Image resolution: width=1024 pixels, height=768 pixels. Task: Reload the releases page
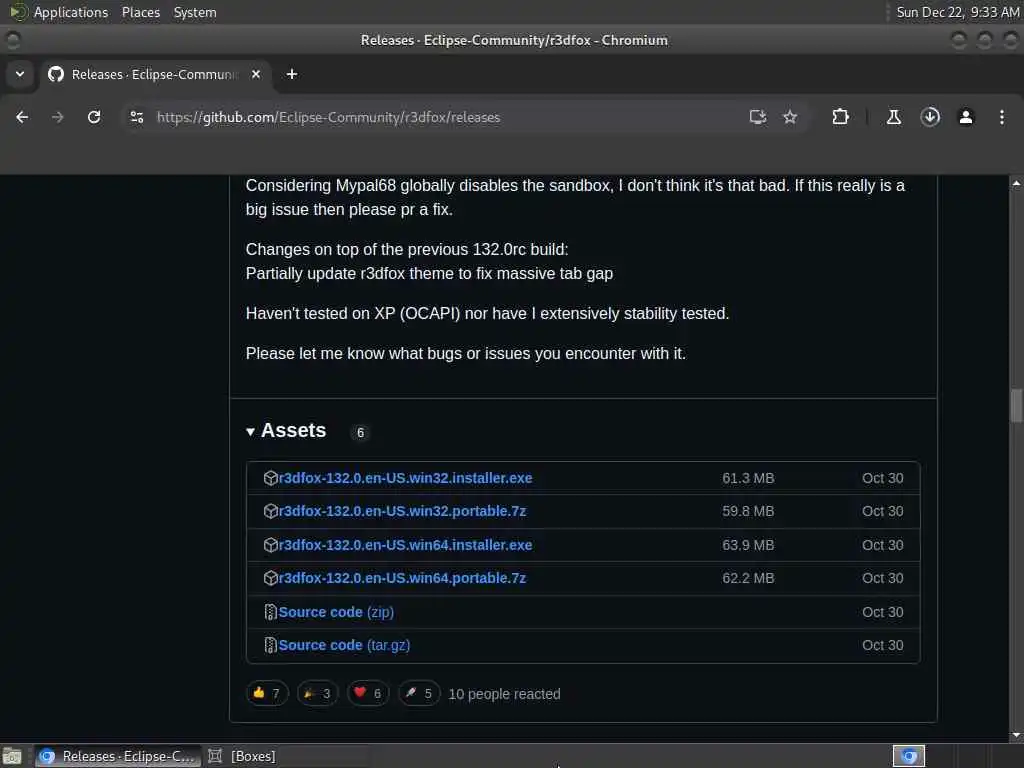tap(94, 117)
